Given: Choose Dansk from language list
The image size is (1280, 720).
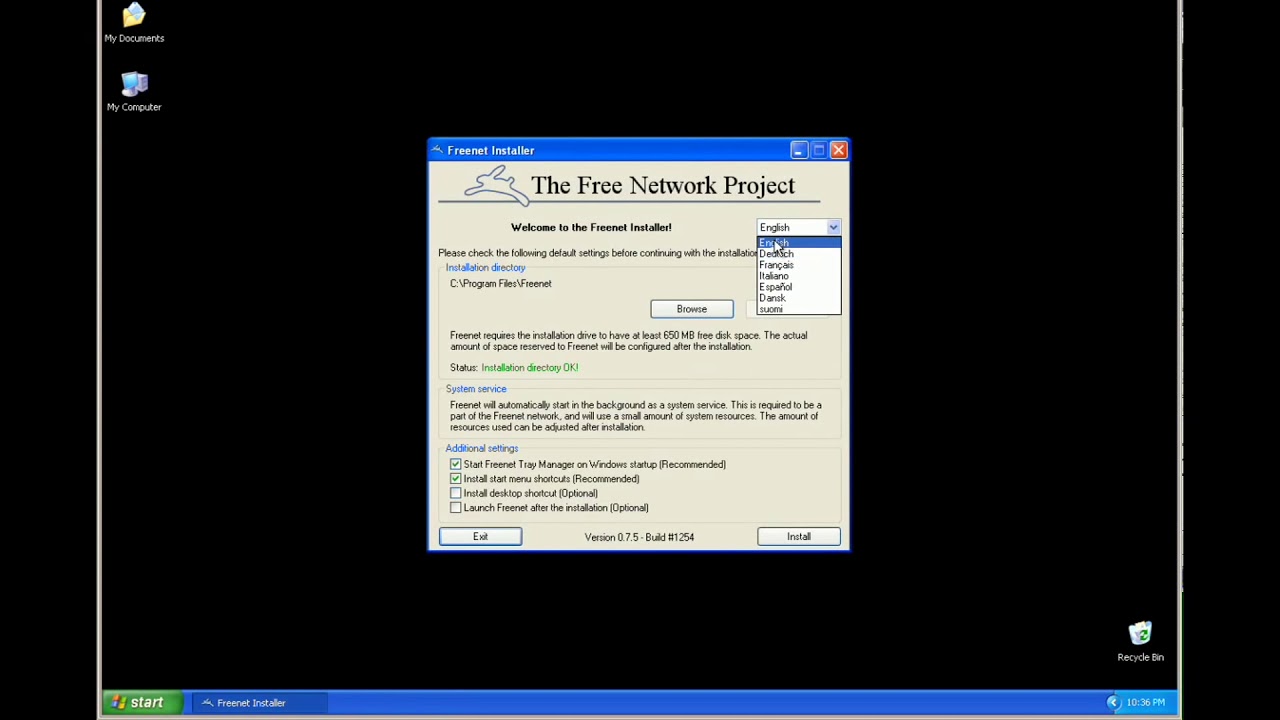Looking at the screenshot, I should tap(799, 298).
